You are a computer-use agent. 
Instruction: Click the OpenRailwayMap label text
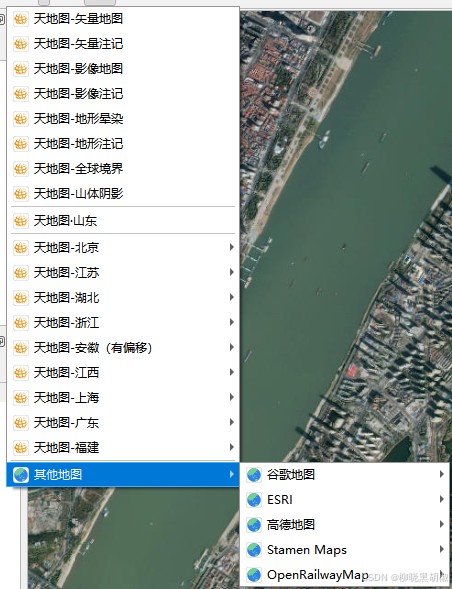tap(317, 575)
